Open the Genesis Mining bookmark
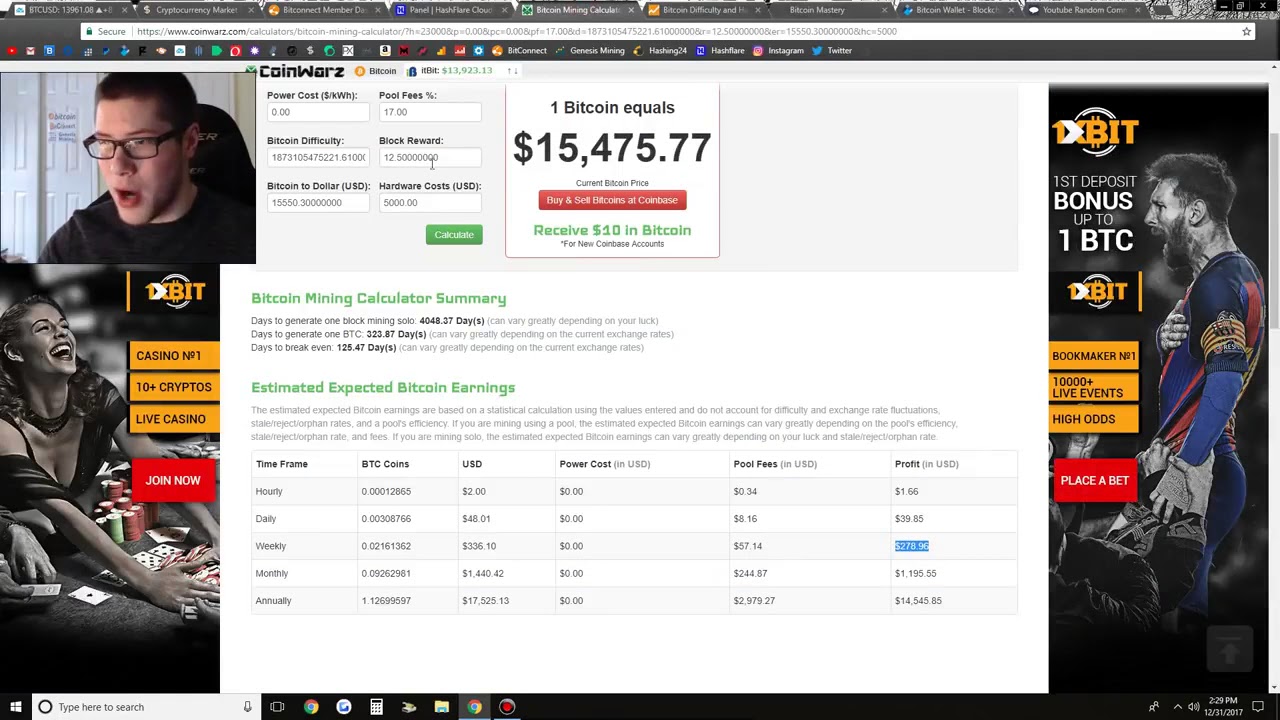Screen dimensions: 1280x720 [590, 51]
